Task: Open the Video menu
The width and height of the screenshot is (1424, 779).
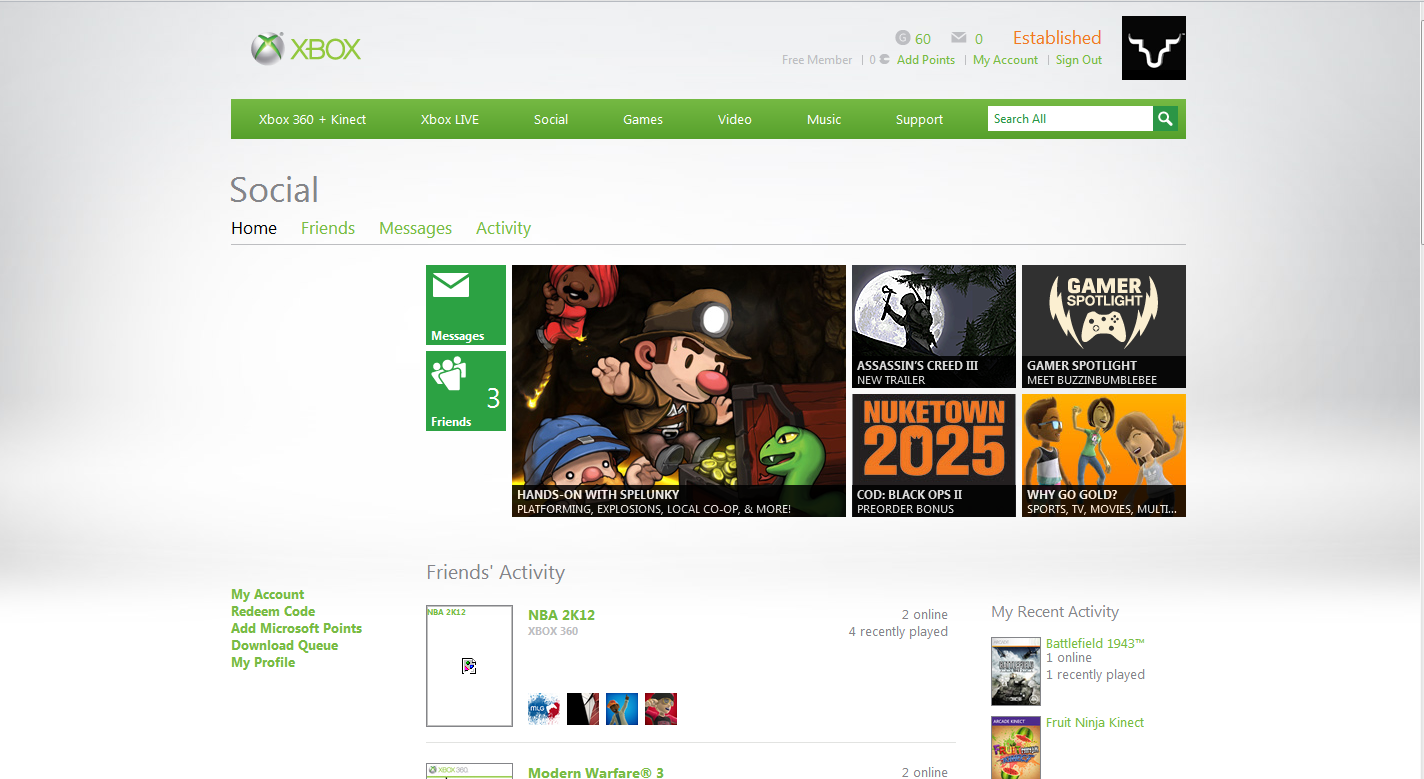Action: coord(735,119)
